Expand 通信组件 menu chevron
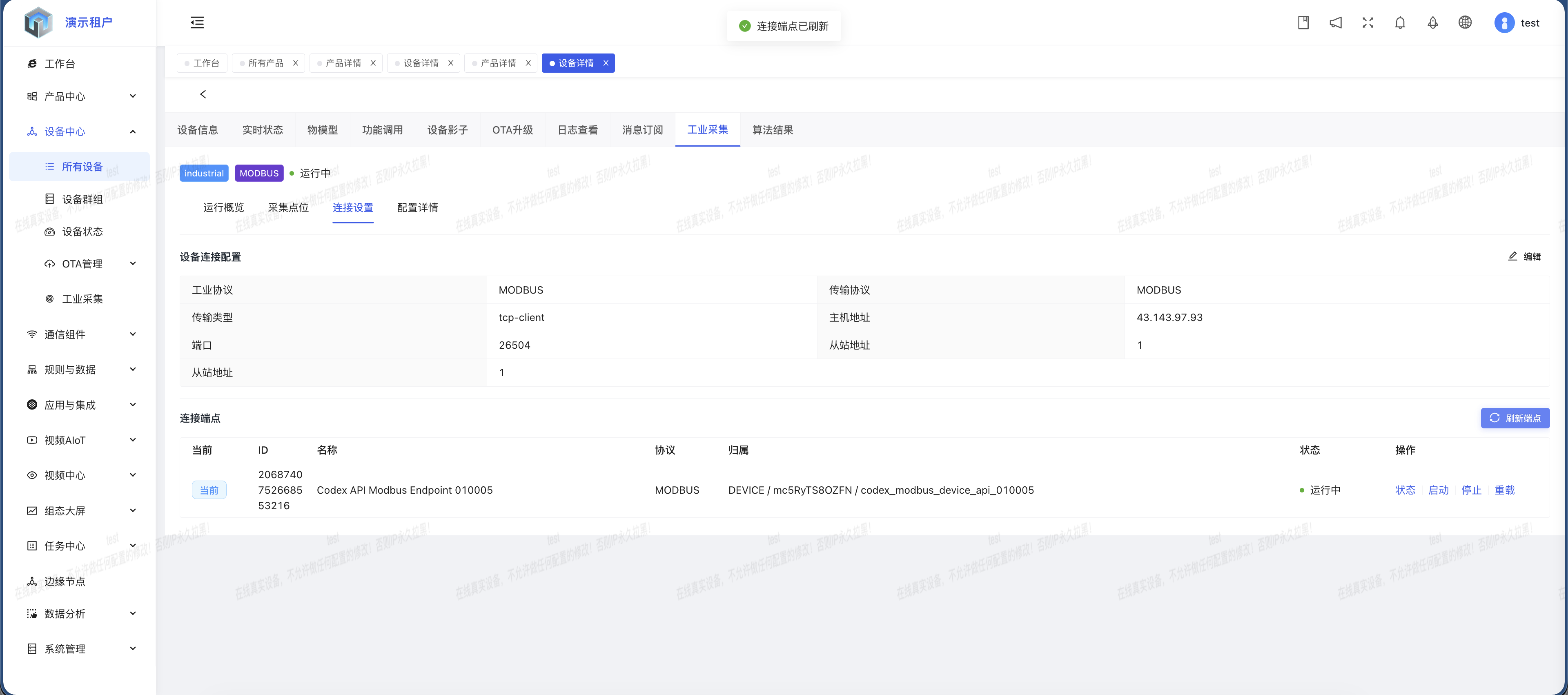The height and width of the screenshot is (695, 1568). (133, 334)
